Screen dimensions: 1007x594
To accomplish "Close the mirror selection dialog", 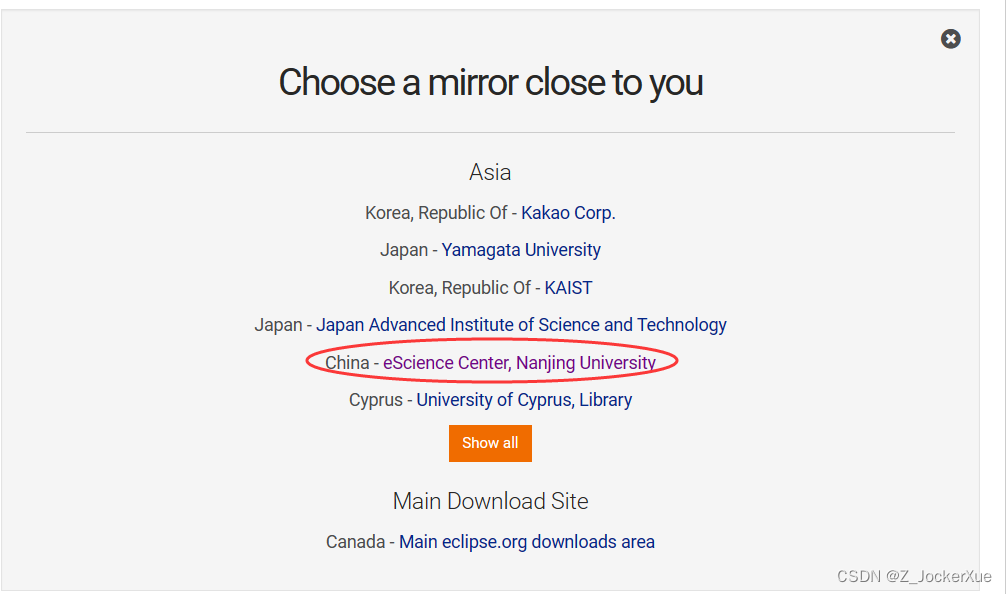I will (950, 39).
